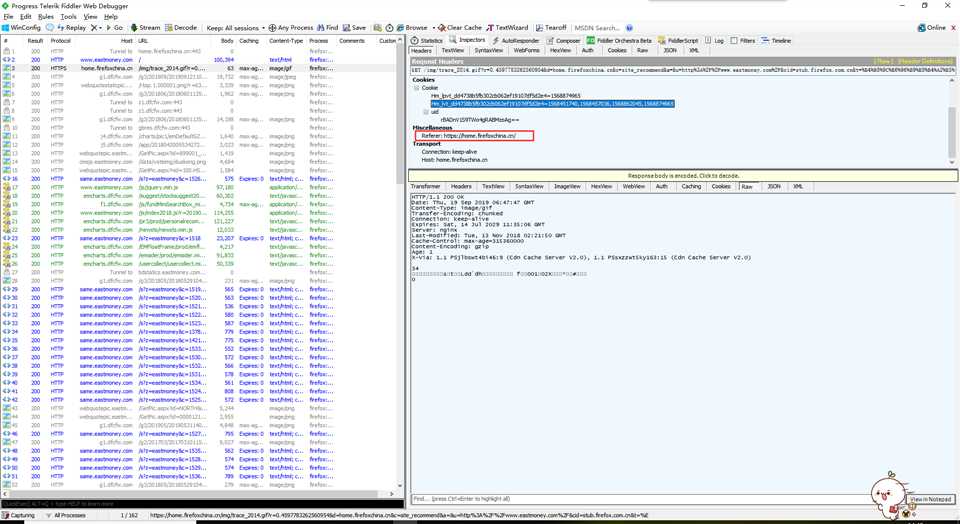The image size is (960, 524).
Task: Switch to the Statistics tab
Action: (x=427, y=41)
